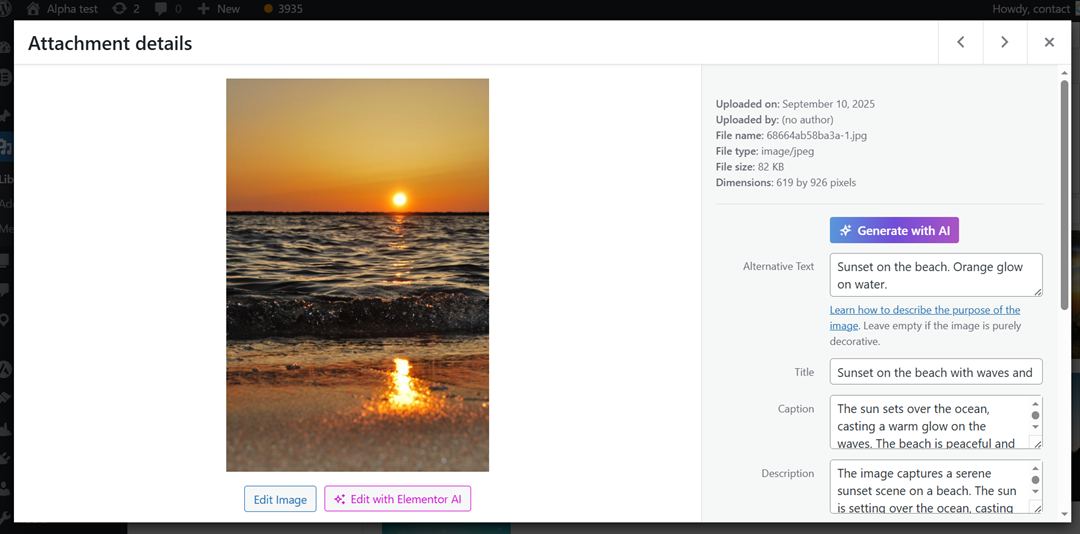Click the Generate with AI button
Image resolution: width=1080 pixels, height=534 pixels.
[x=894, y=230]
